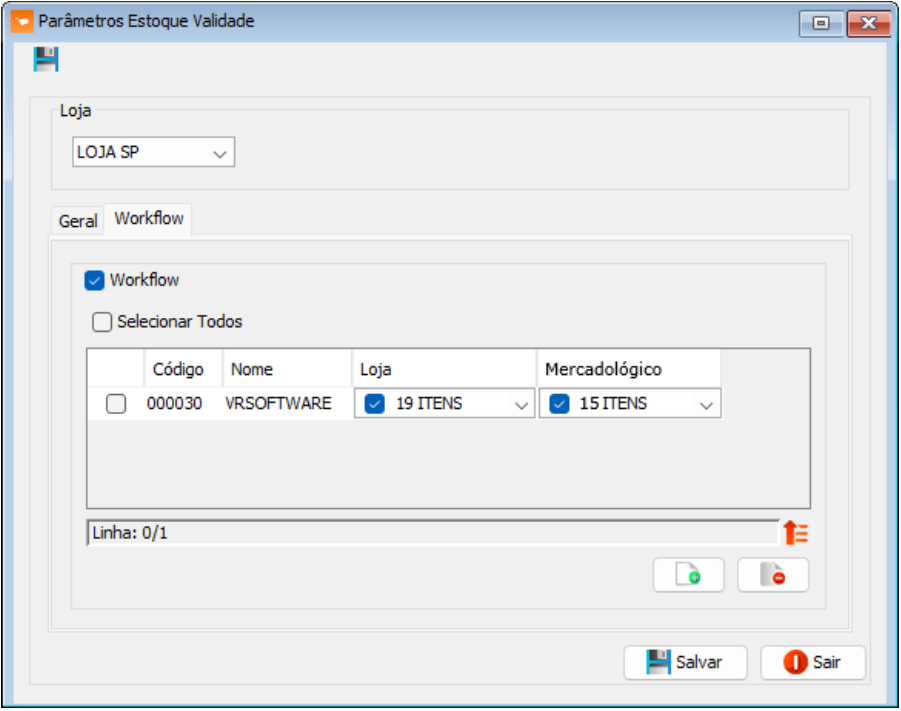
Task: Select the row checkbox for code 000030
Action: click(x=116, y=404)
